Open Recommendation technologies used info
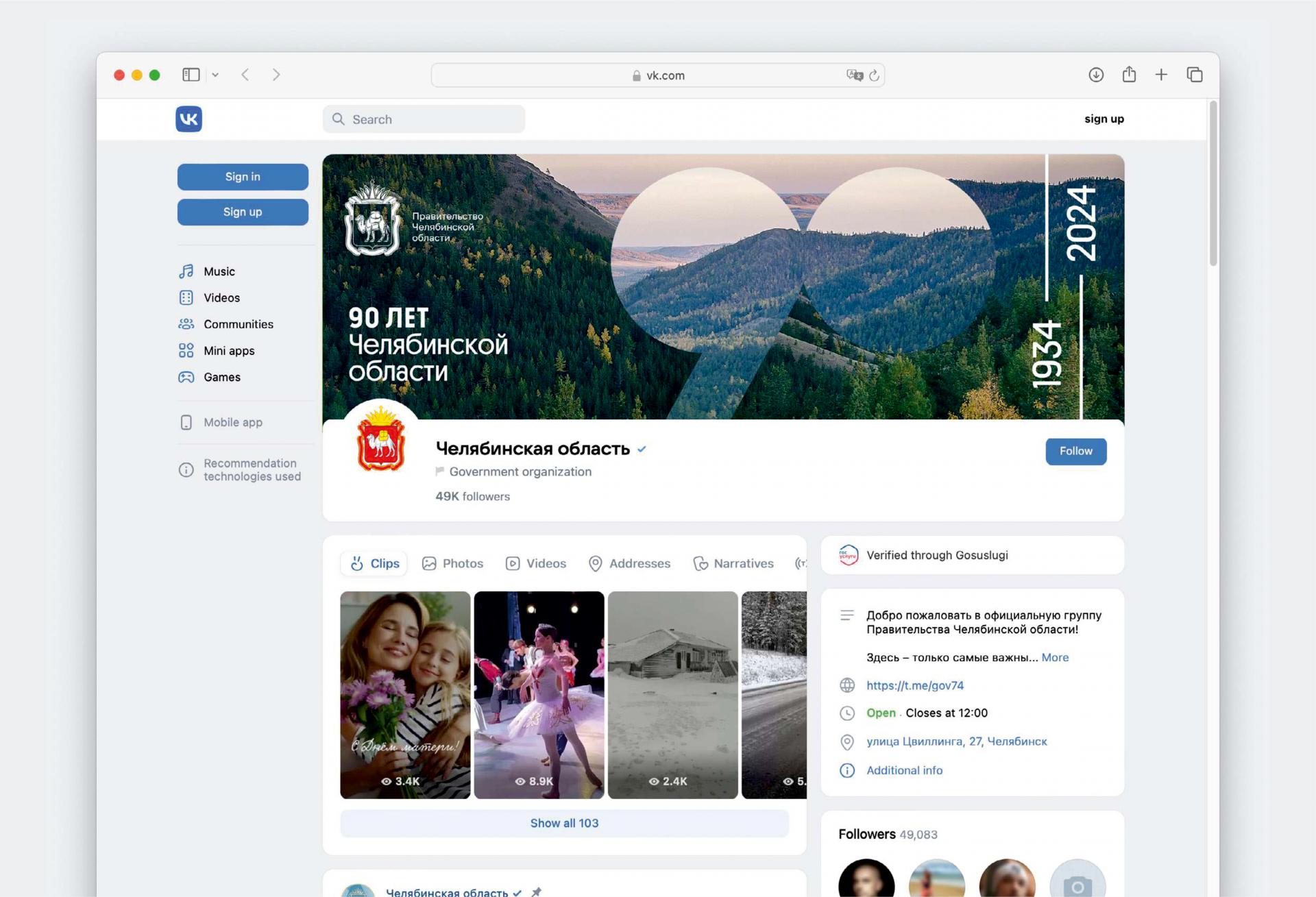This screenshot has height=897, width=1316. [252, 470]
